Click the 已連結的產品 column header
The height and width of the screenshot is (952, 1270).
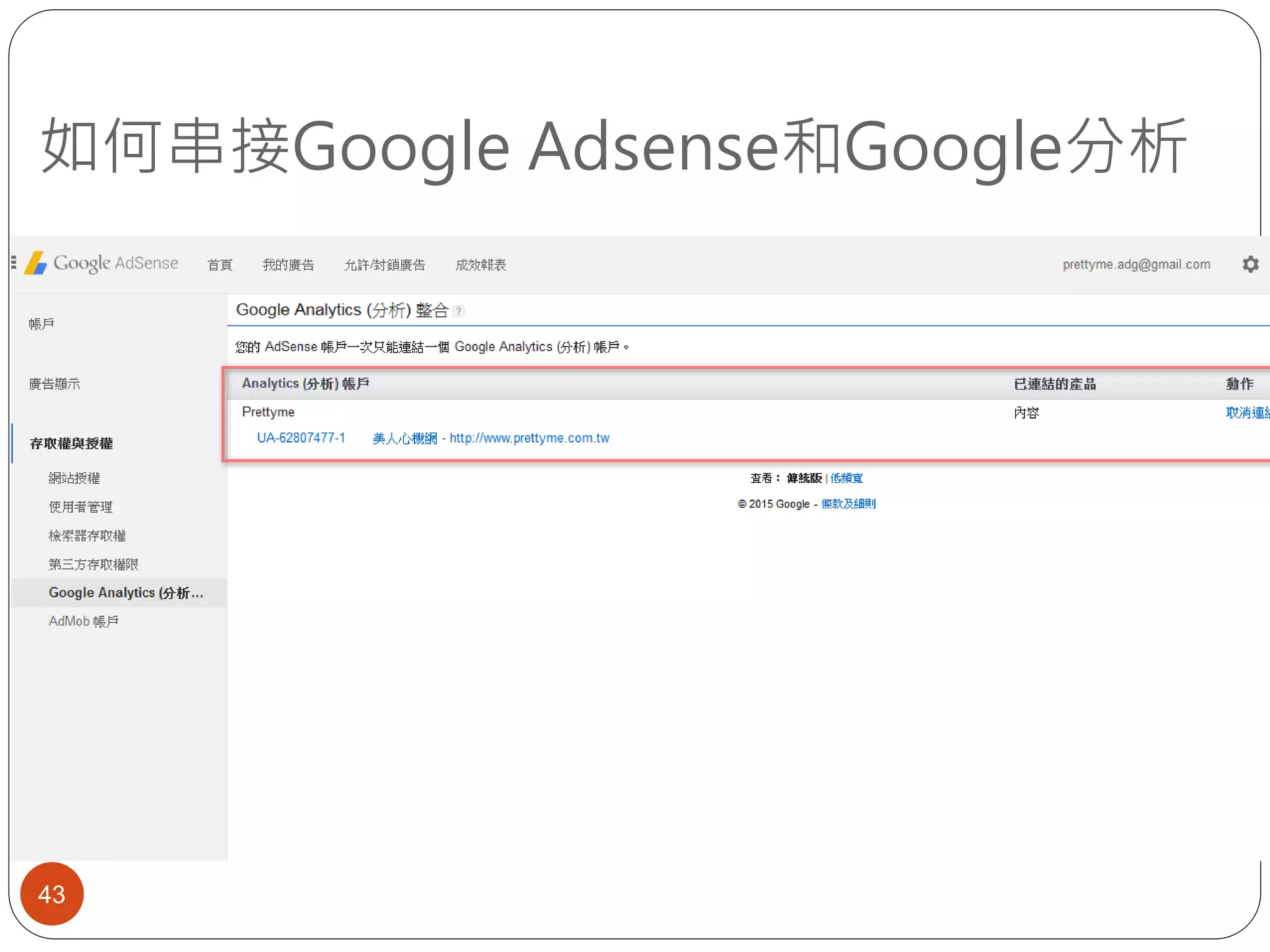pos(1055,384)
